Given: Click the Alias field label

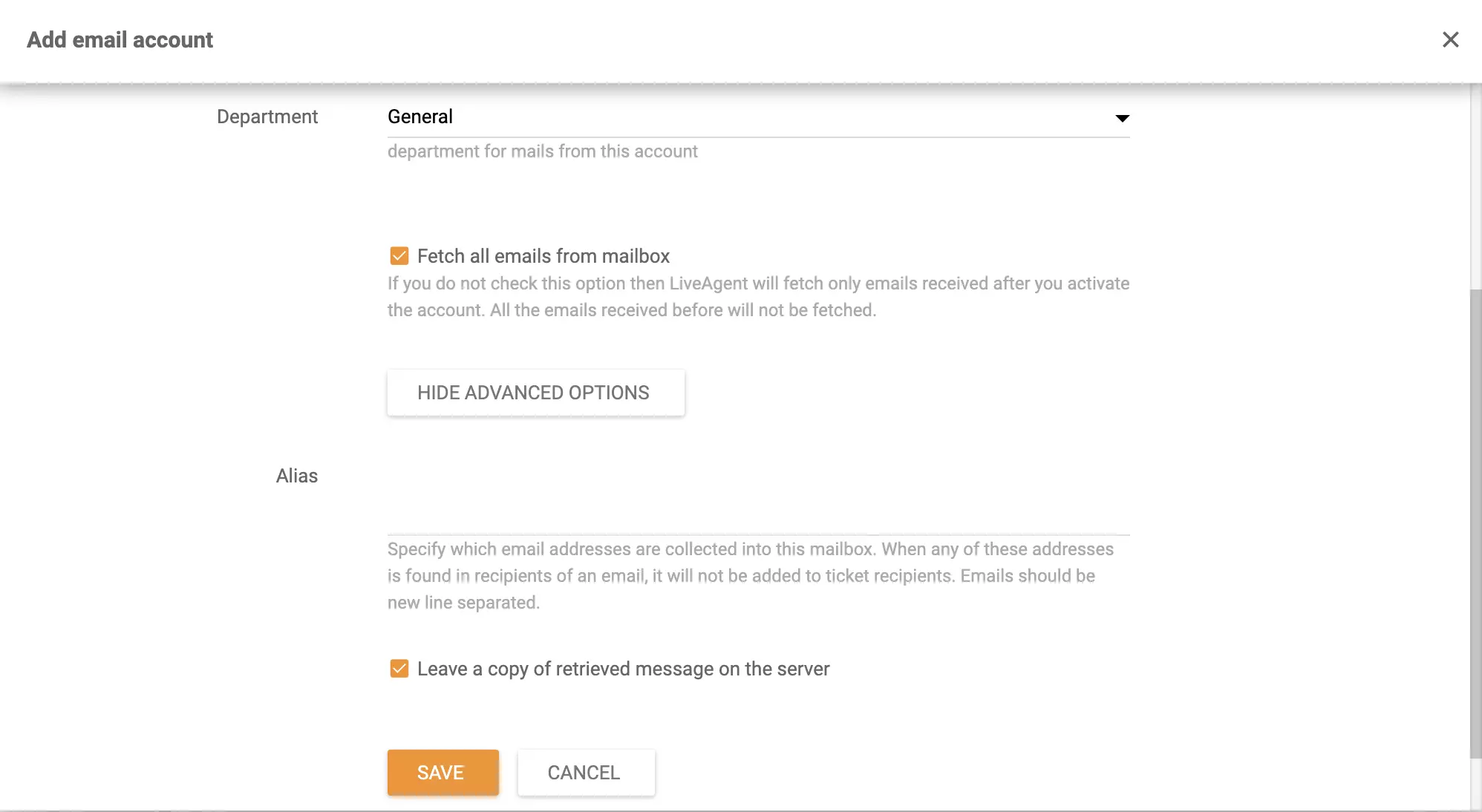Looking at the screenshot, I should [x=296, y=476].
